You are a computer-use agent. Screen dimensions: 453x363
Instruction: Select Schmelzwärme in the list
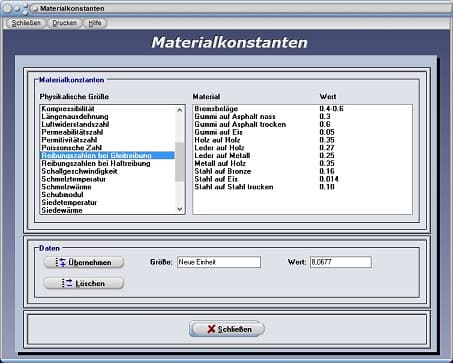[107, 187]
